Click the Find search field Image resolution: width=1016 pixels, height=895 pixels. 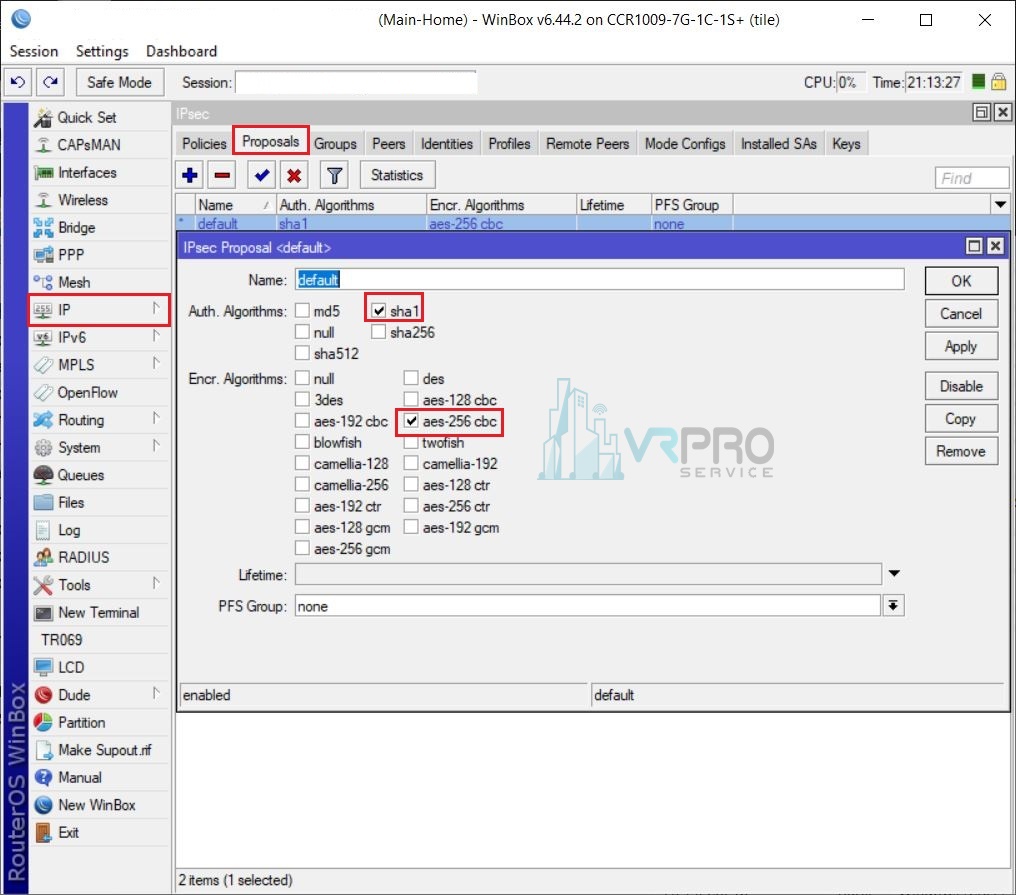point(971,178)
